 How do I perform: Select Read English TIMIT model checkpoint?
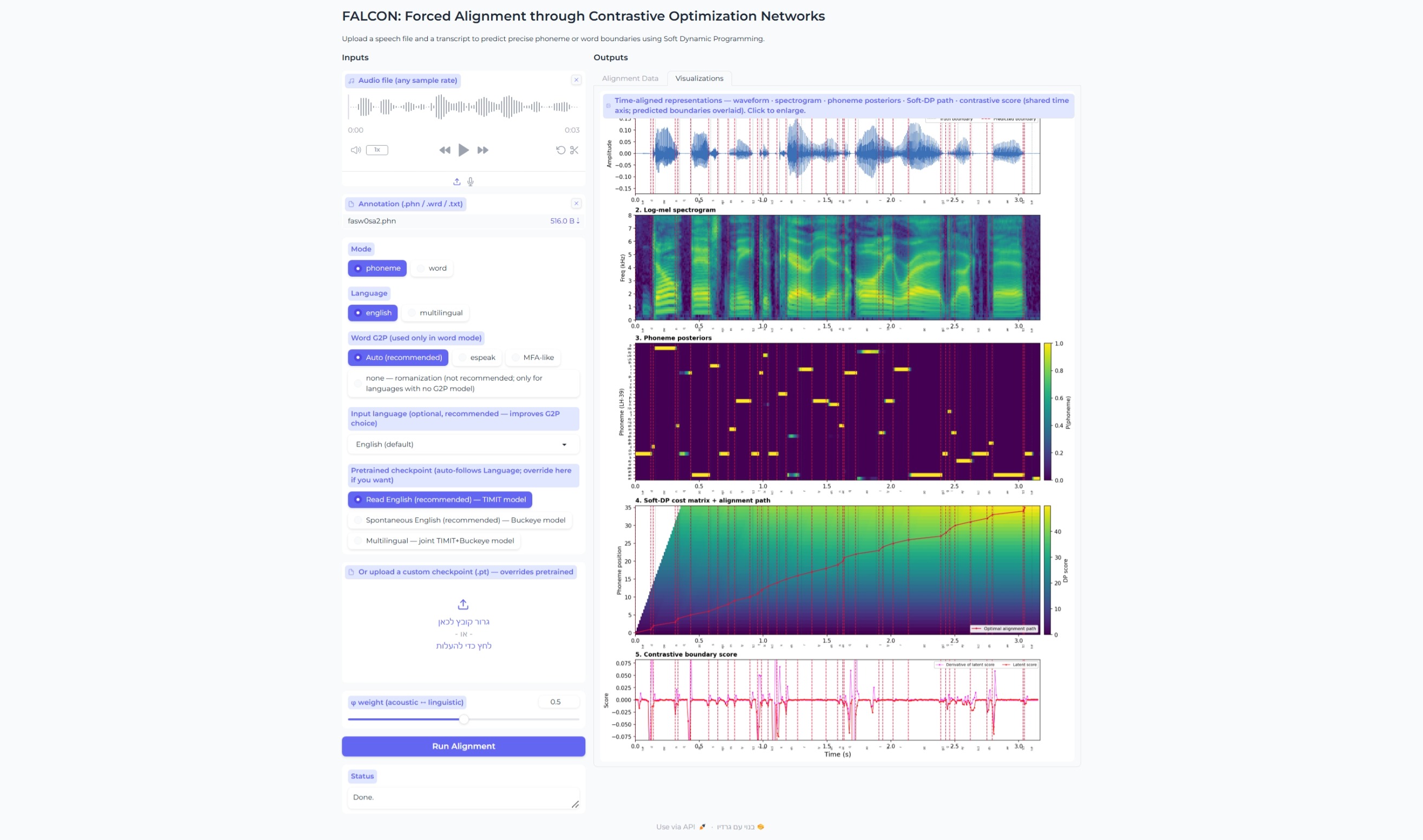pyautogui.click(x=440, y=499)
